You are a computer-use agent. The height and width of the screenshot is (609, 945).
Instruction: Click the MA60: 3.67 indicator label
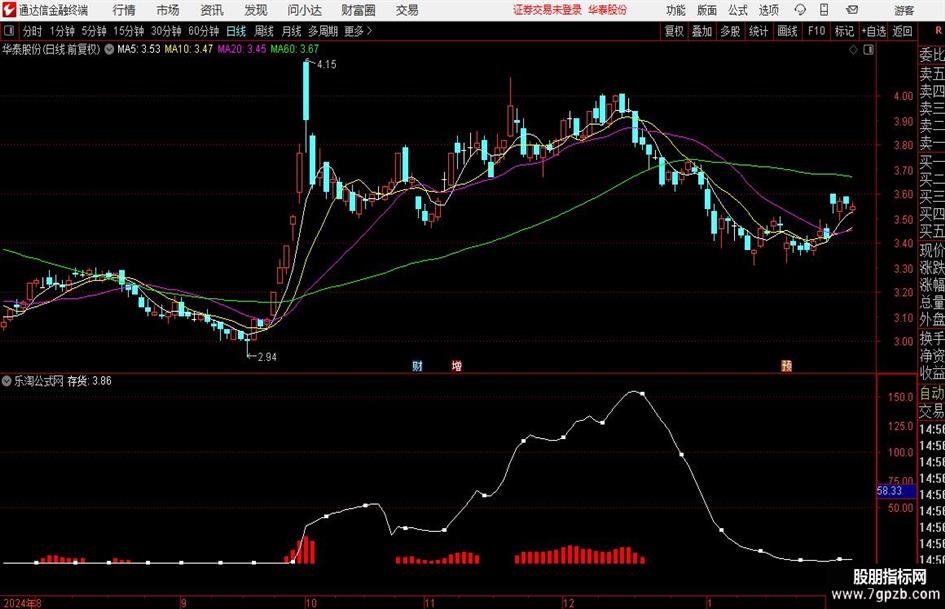[x=295, y=49]
